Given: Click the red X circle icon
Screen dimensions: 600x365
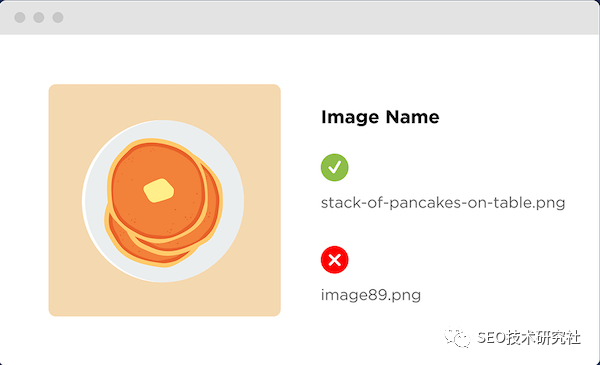Looking at the screenshot, I should tap(334, 260).
